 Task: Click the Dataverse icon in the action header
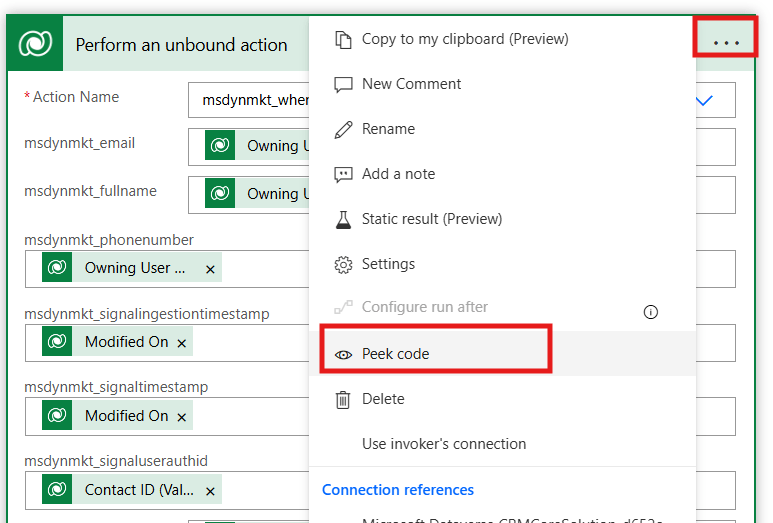35,44
